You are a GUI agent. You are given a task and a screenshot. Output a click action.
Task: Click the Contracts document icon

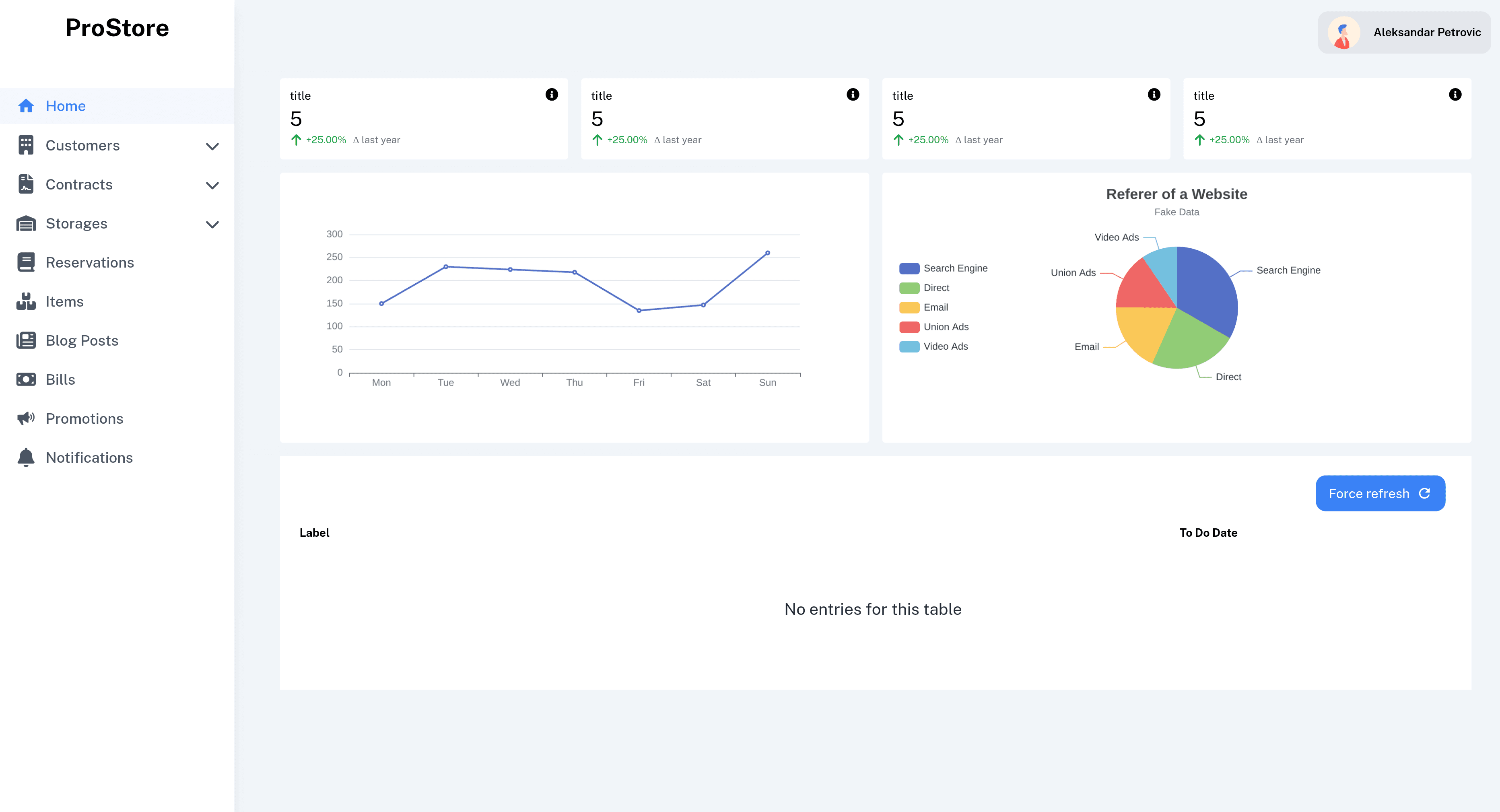pos(26,184)
